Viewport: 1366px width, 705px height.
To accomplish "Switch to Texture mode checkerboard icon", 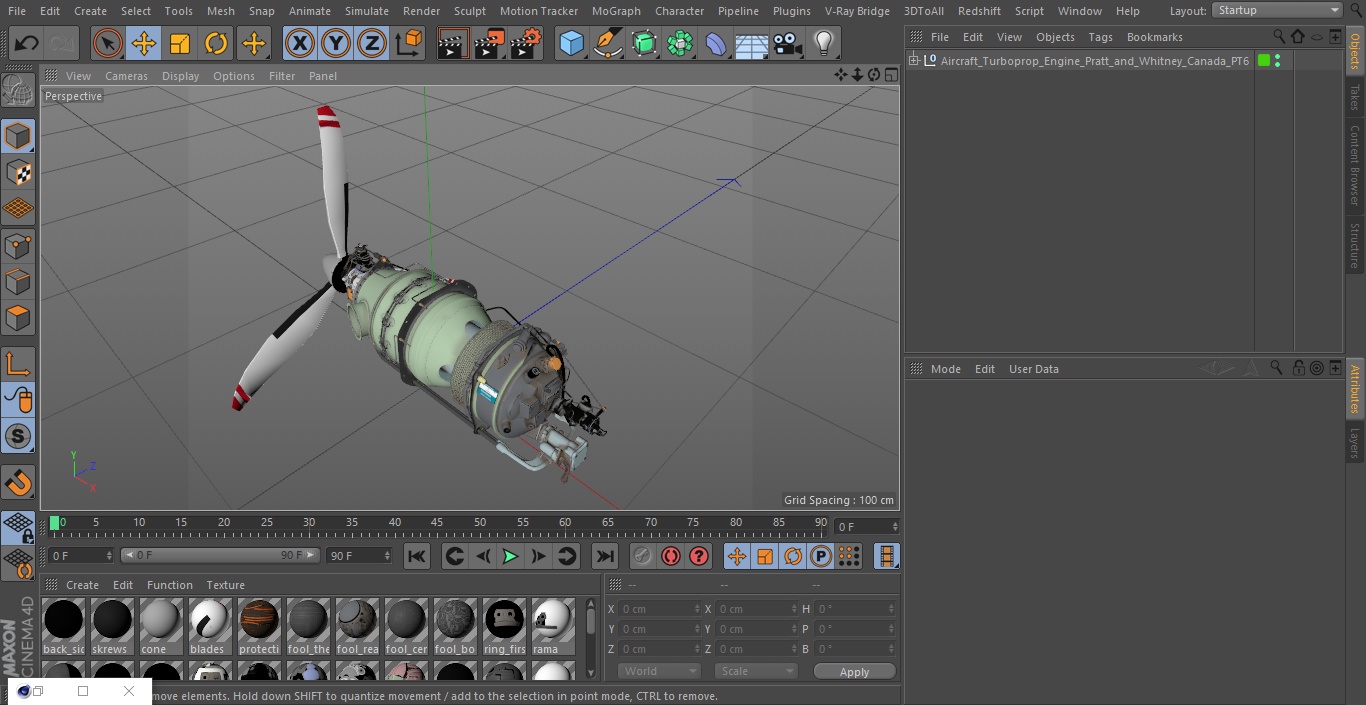I will [x=18, y=172].
